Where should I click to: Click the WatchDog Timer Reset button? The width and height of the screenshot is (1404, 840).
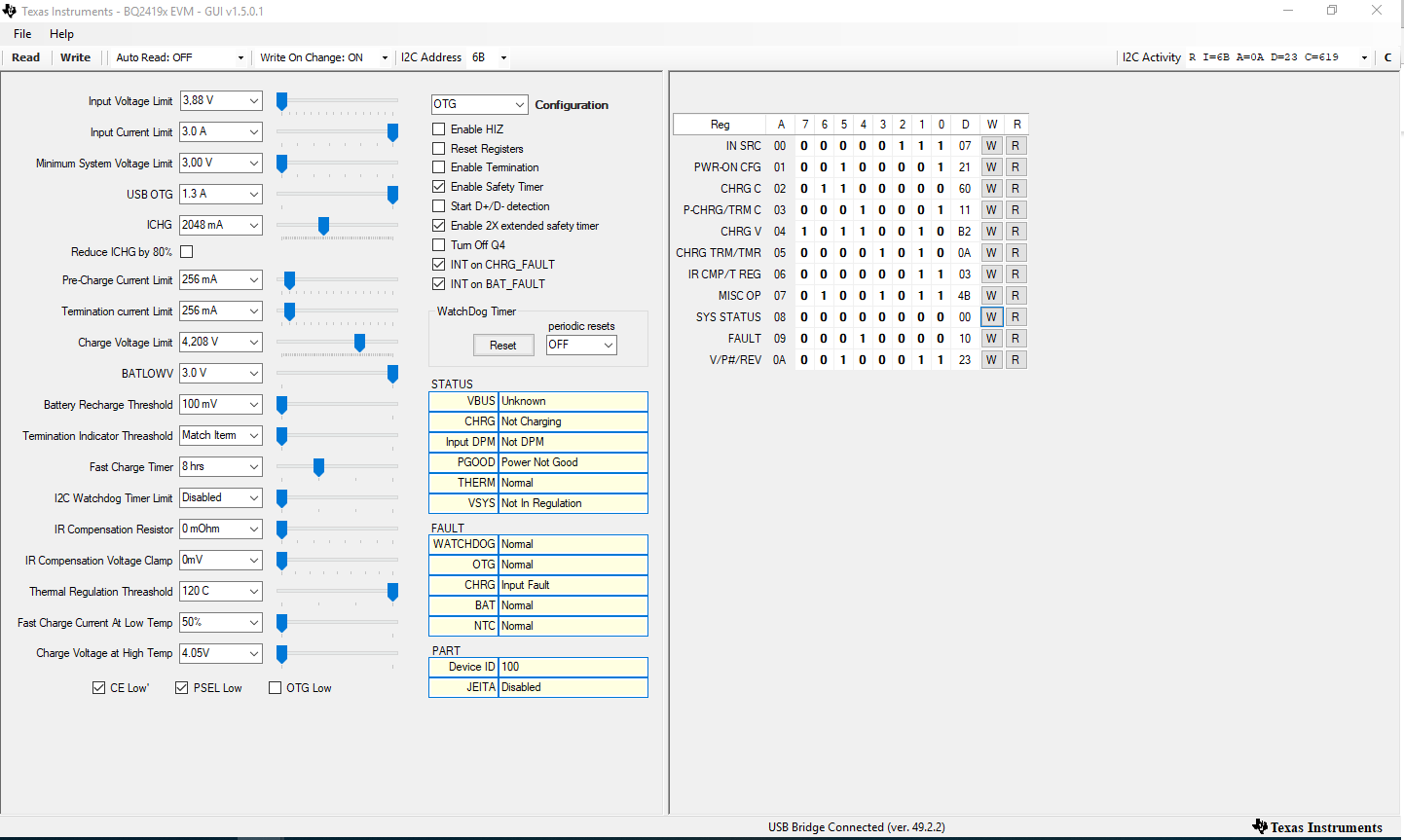[x=503, y=346]
